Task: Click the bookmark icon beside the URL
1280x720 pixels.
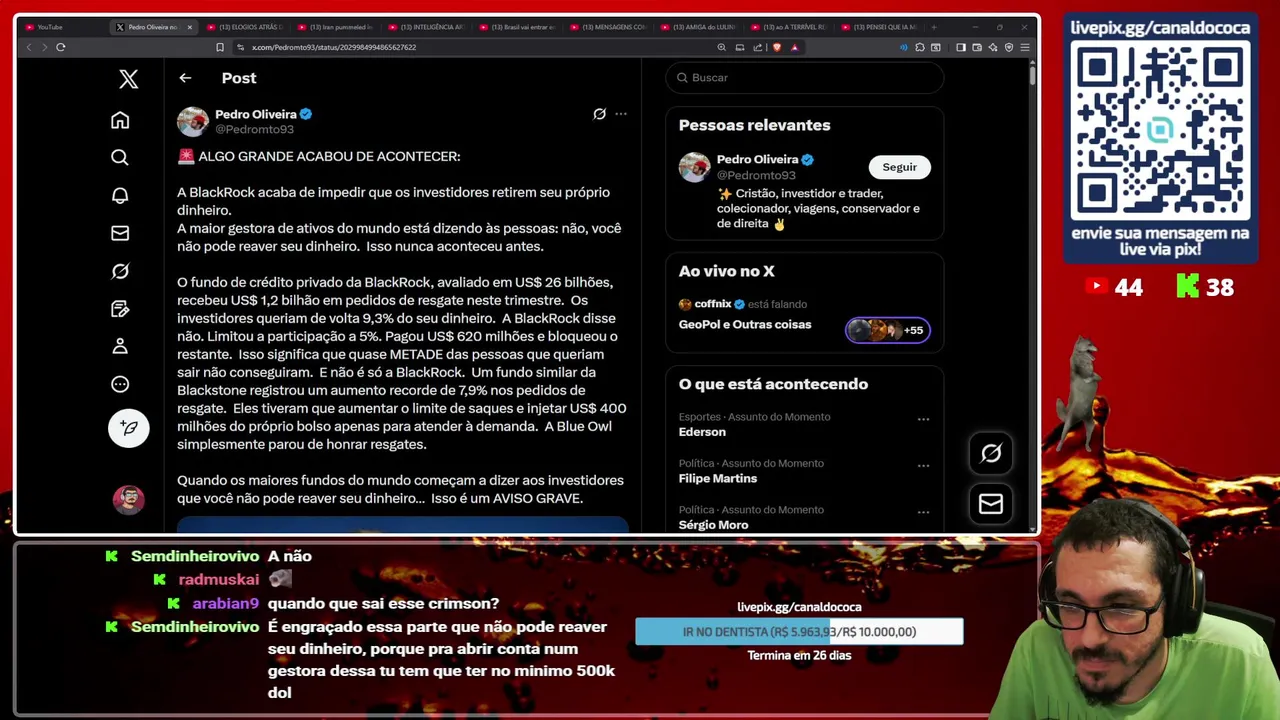Action: coord(220,47)
